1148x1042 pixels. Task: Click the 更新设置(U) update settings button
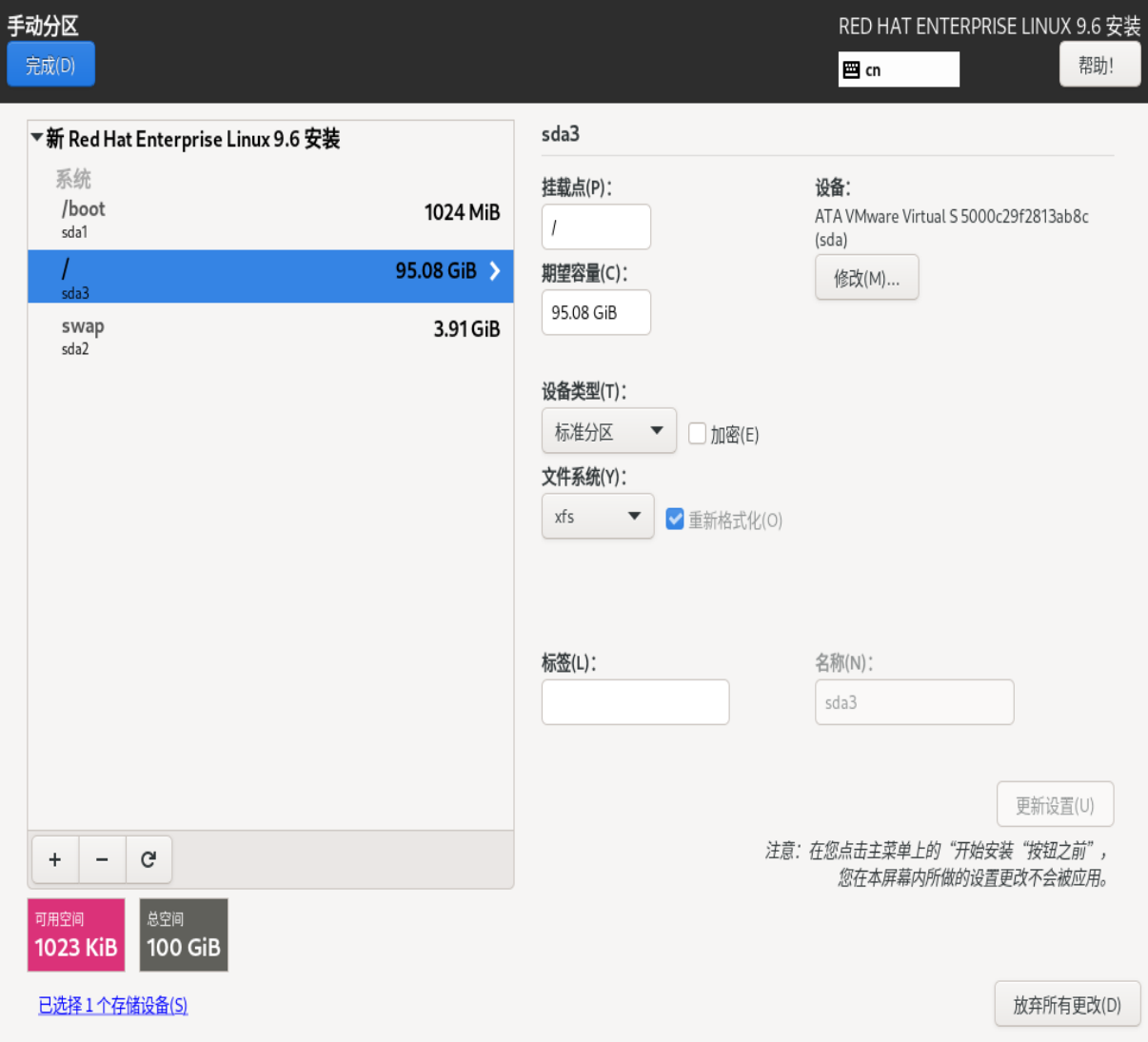1055,805
